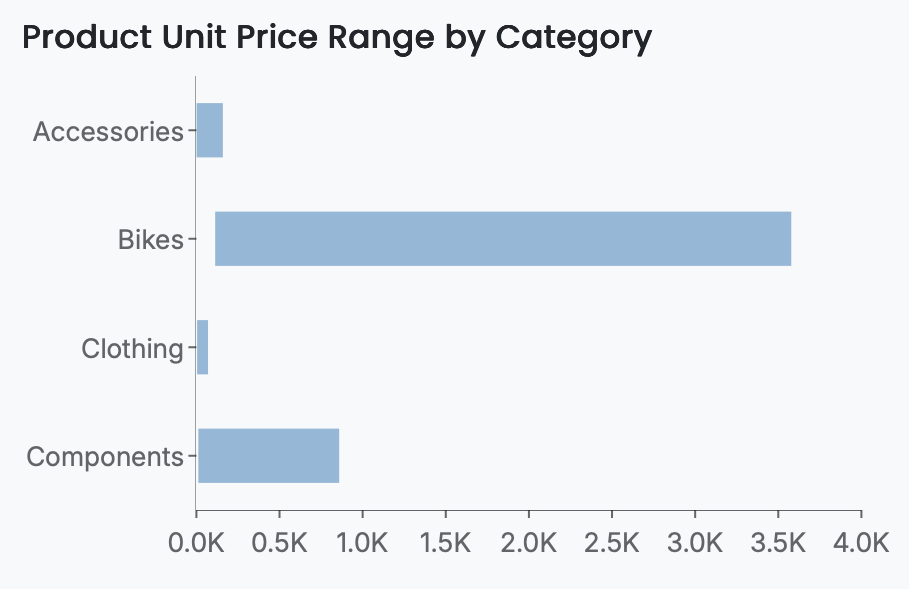The height and width of the screenshot is (589, 909).
Task: Click the small Clothing price range bar
Action: (x=202, y=348)
